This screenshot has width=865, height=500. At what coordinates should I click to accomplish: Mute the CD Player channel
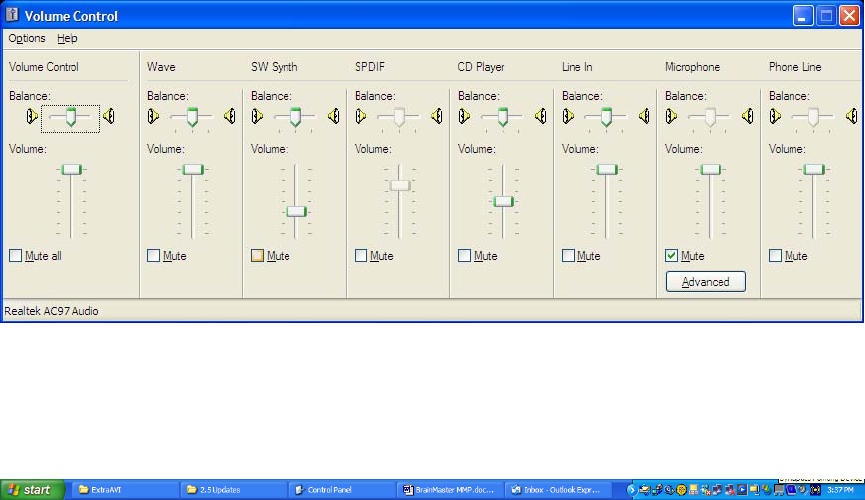click(x=464, y=256)
